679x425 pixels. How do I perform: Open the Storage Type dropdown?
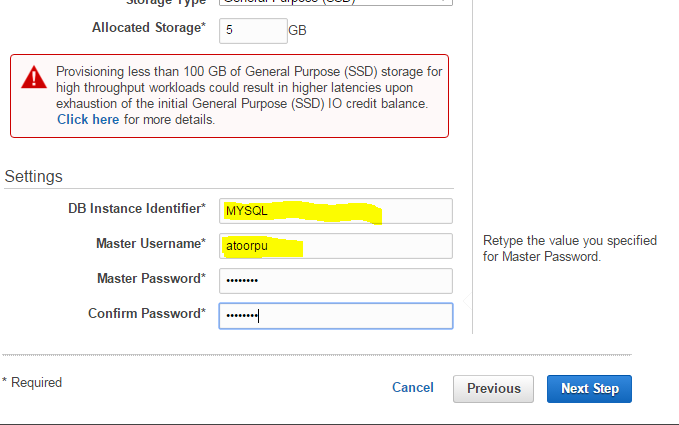[x=335, y=3]
